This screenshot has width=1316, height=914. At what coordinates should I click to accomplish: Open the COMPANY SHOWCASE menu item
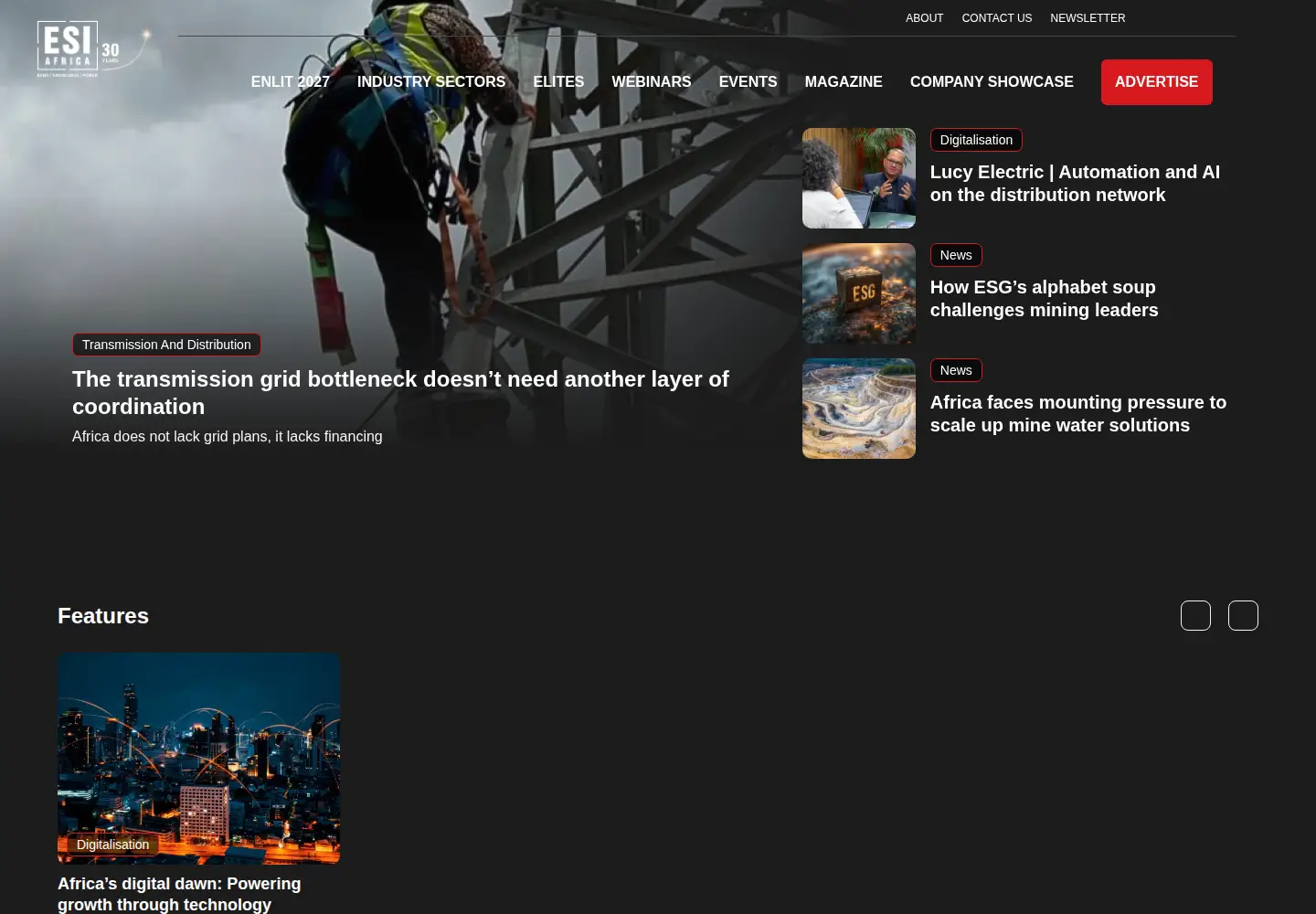[992, 82]
